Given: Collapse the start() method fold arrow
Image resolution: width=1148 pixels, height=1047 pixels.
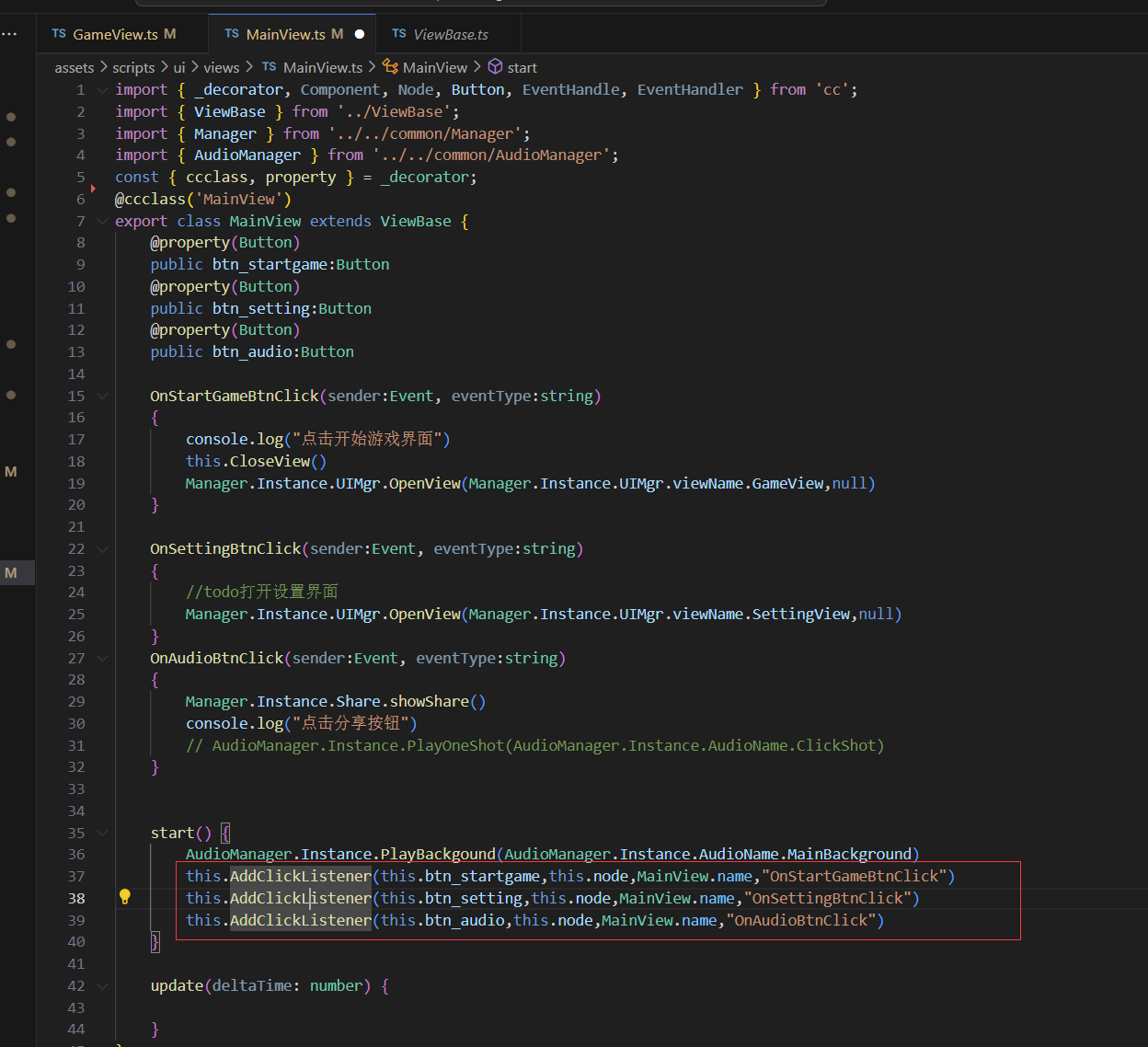Looking at the screenshot, I should [102, 834].
